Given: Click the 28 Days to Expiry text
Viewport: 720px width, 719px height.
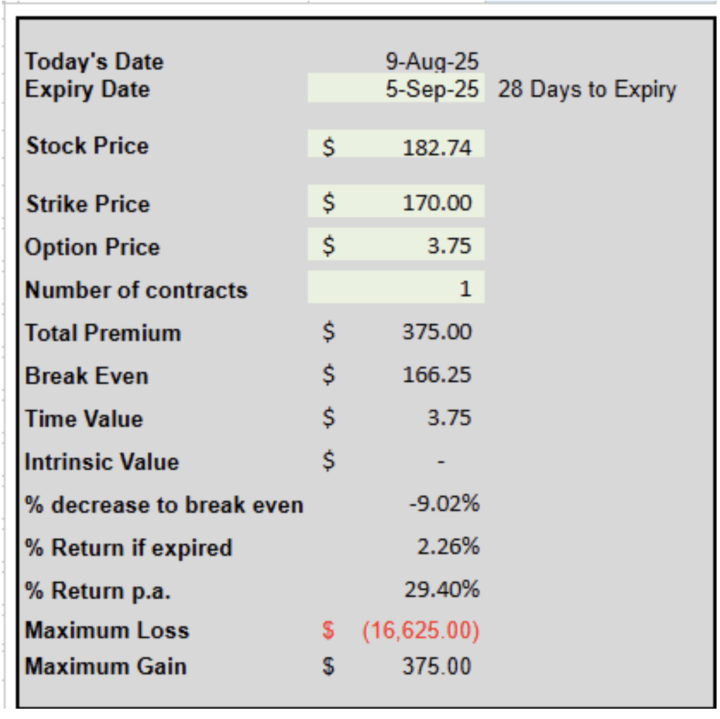Looking at the screenshot, I should click(x=587, y=89).
